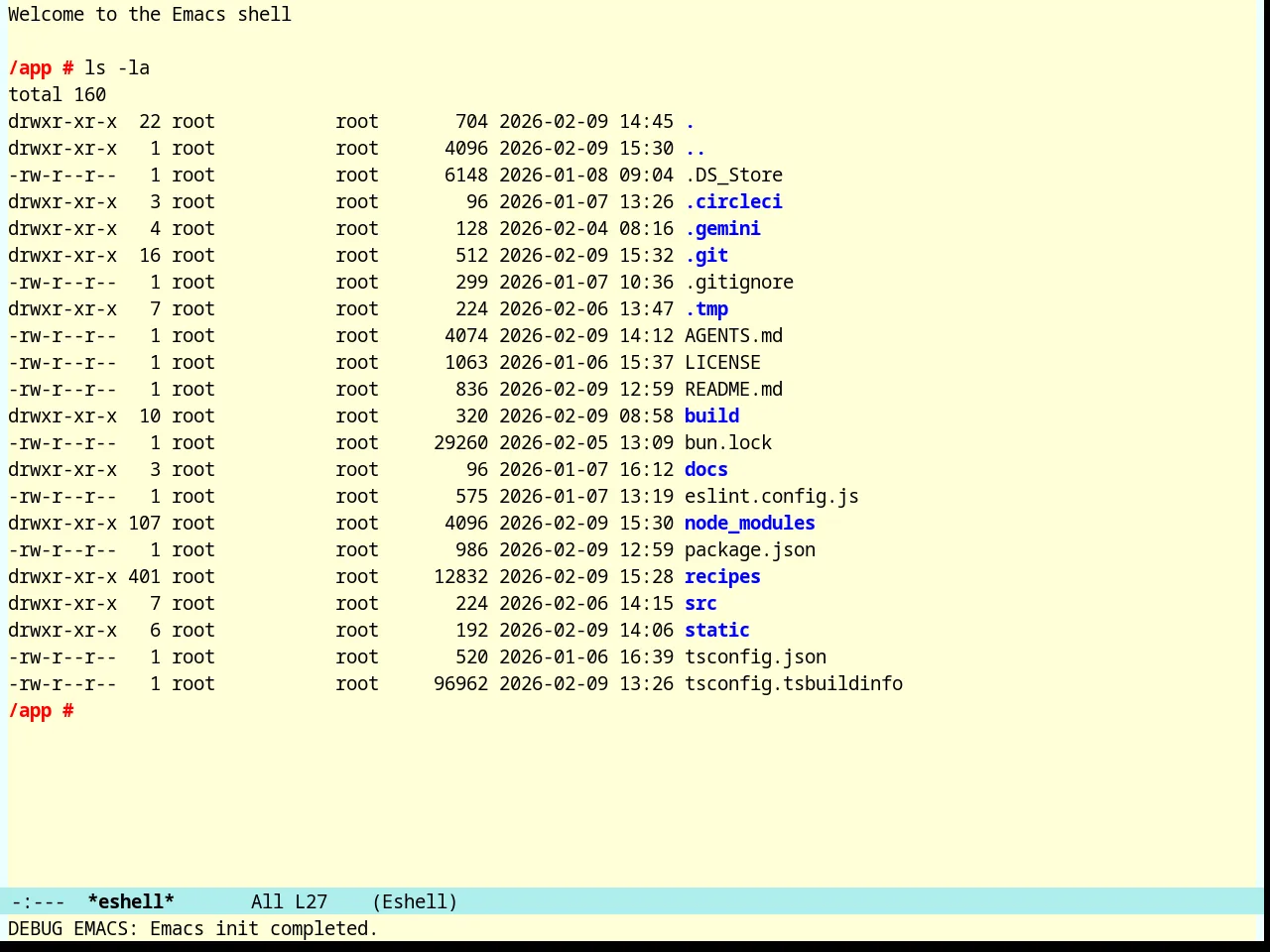1270x952 pixels.
Task: Click the 'total 160' output line
Action: 57,95
